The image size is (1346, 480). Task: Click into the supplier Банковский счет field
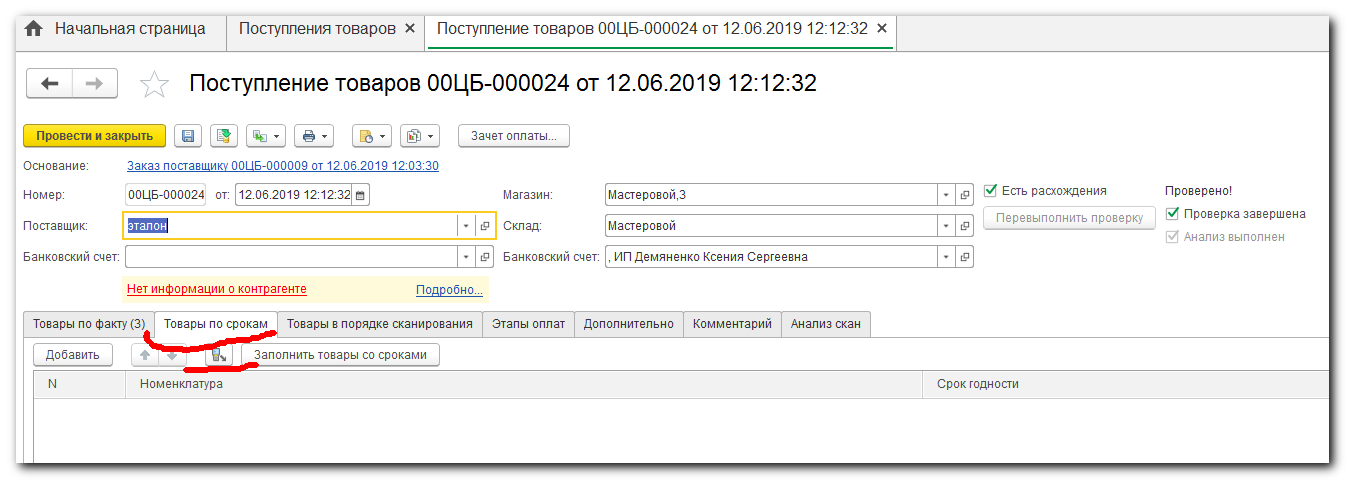(290, 257)
